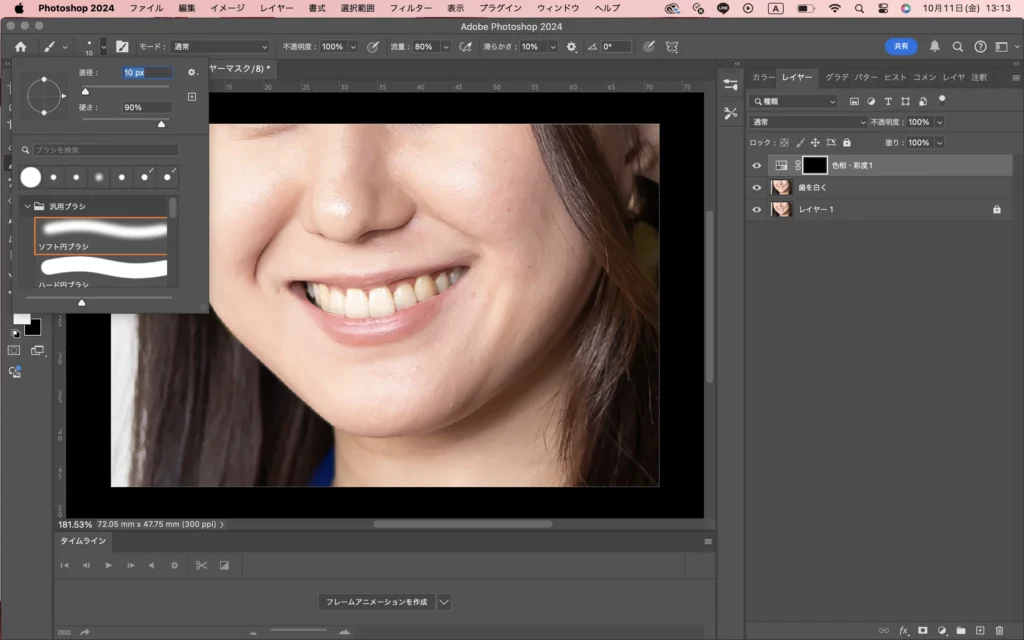The image size is (1024, 640).
Task: Add a layer mask from bottom bar
Action: 922,630
